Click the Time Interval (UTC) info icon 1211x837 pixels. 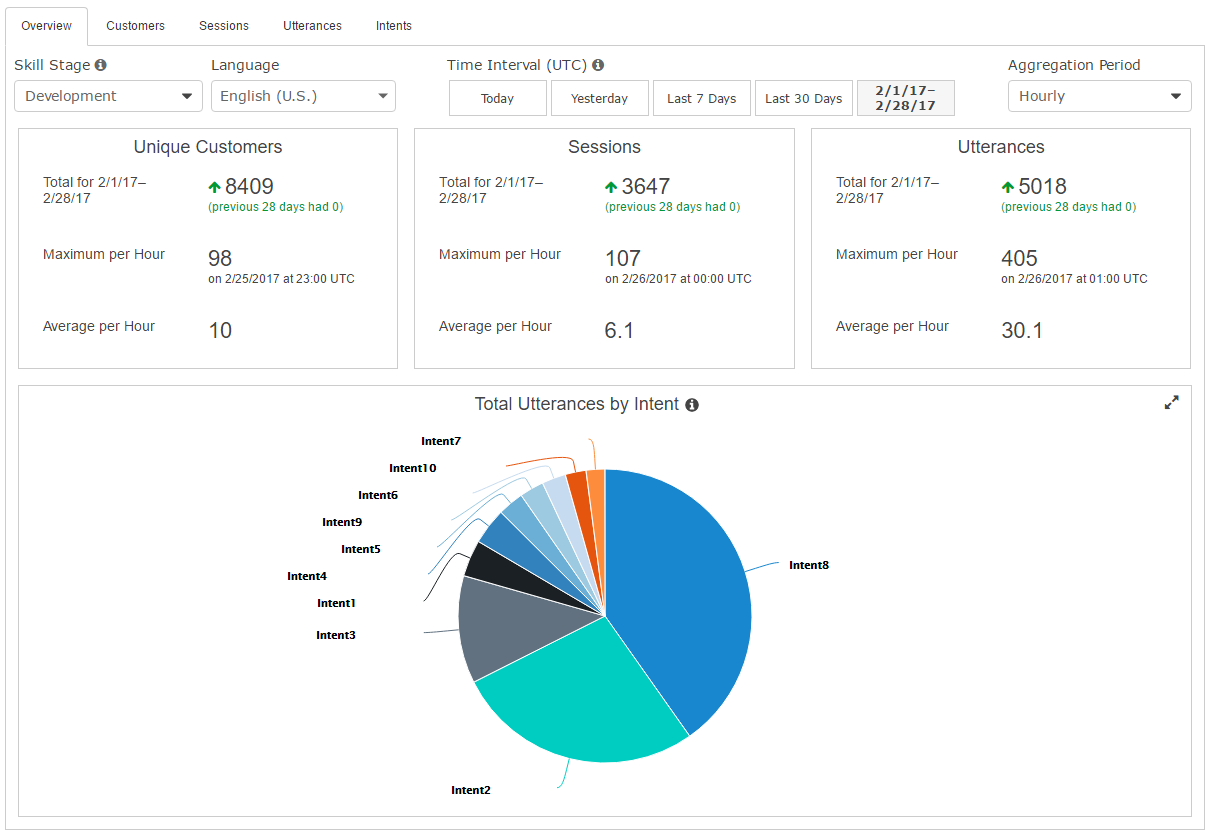[x=597, y=64]
